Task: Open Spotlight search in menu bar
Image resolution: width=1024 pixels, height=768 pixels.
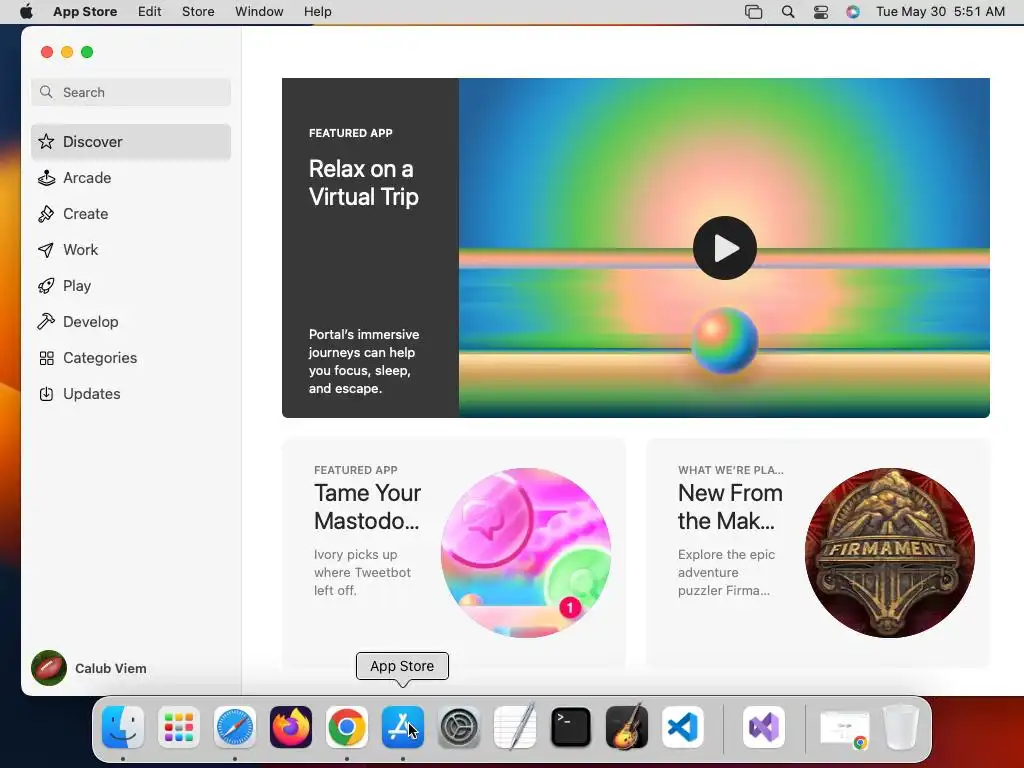Action: (788, 12)
